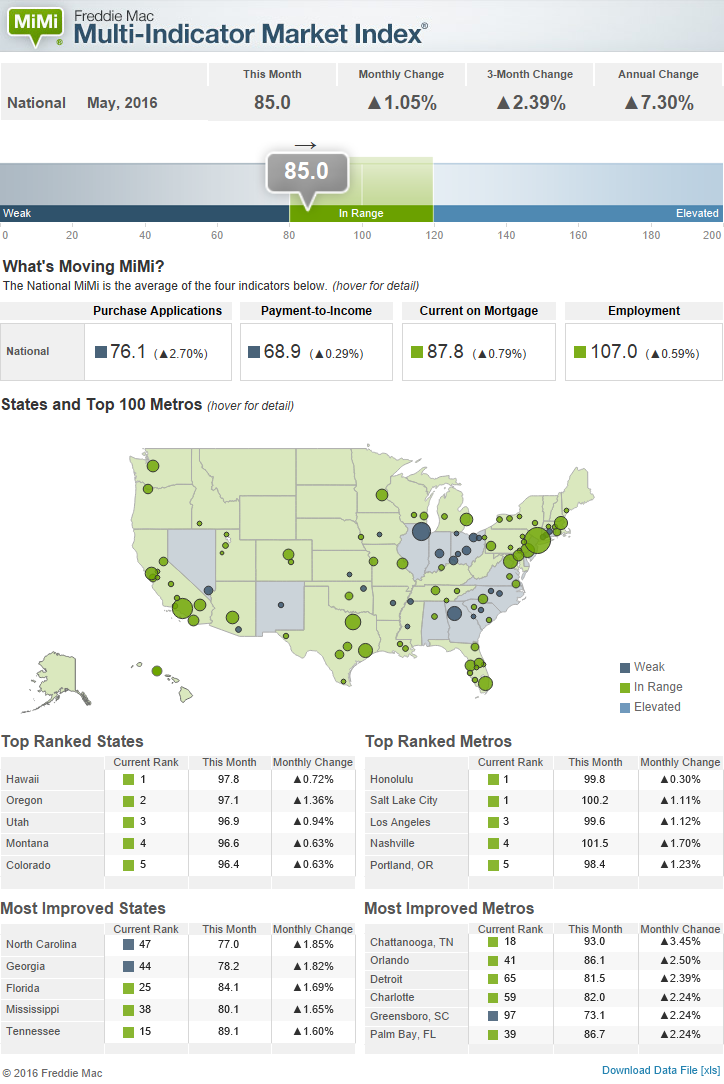
Task: Click the Monthly Change header tab
Action: pyautogui.click(x=401, y=74)
